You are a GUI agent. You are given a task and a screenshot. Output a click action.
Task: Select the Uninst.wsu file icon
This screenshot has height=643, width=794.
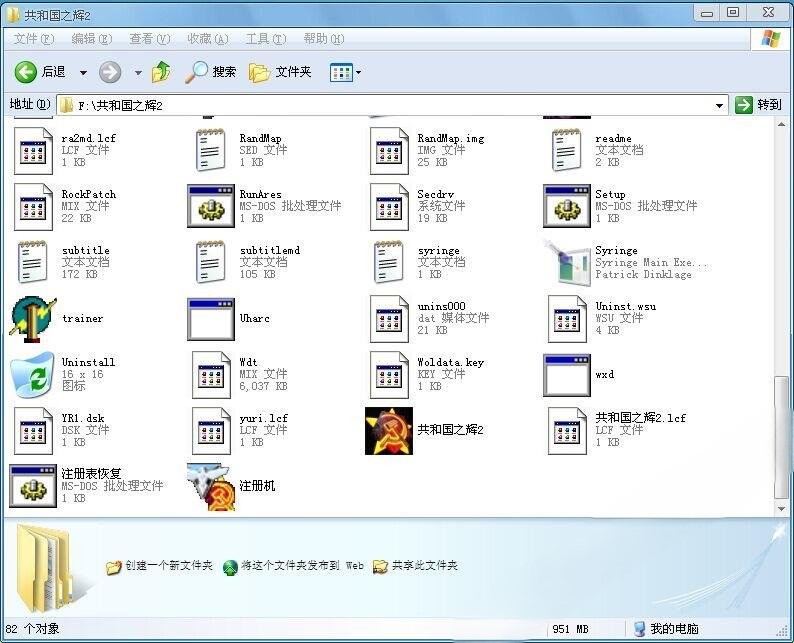point(567,319)
